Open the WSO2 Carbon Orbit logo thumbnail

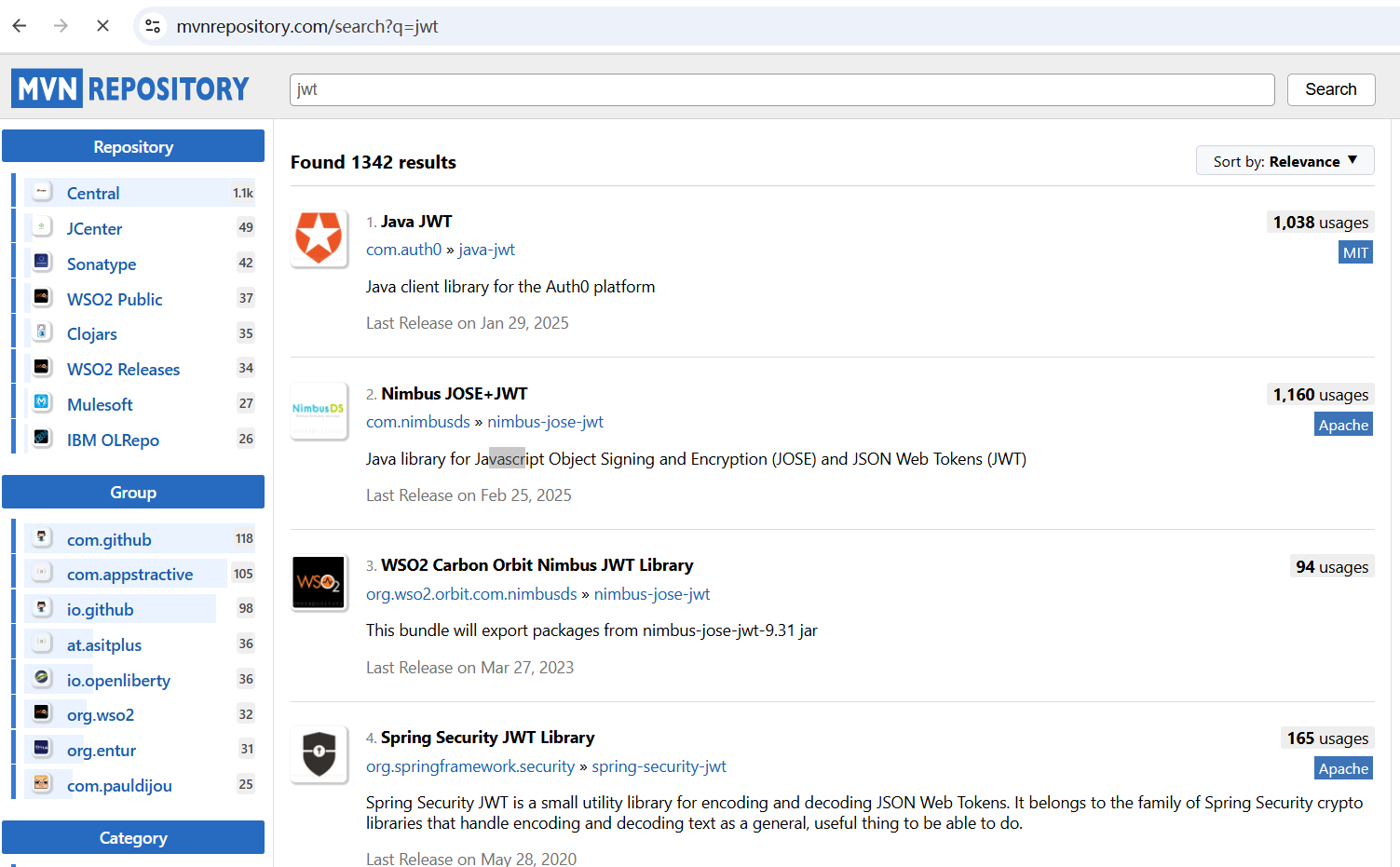tap(319, 583)
